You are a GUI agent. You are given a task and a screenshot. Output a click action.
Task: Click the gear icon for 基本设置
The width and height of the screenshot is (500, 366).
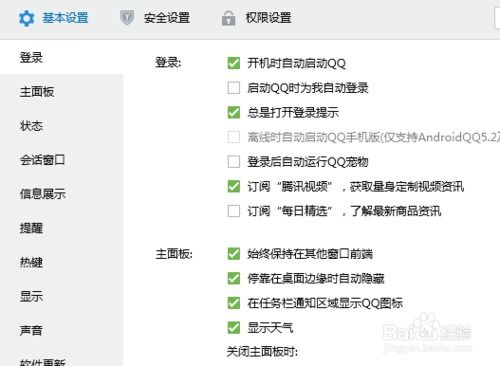coord(27,18)
